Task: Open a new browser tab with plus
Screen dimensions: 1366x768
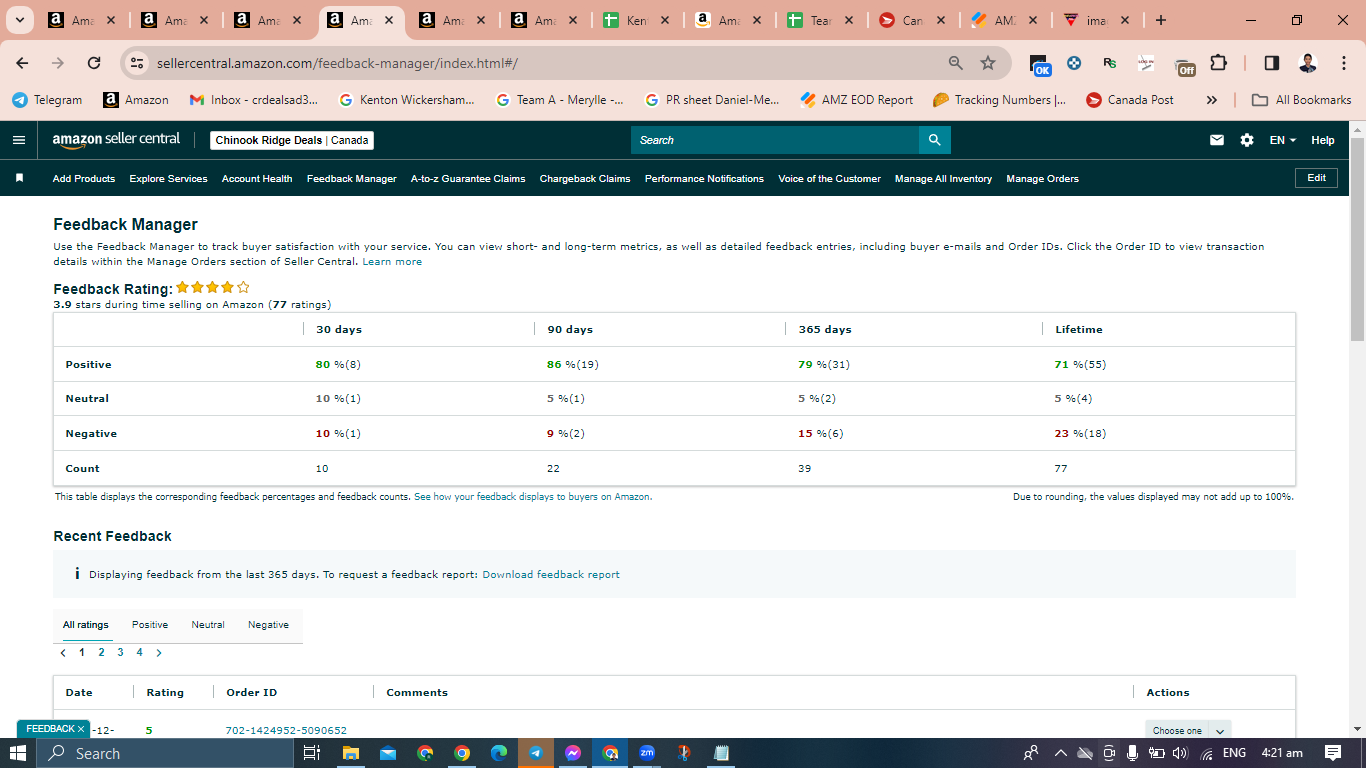Action: pyautogui.click(x=1160, y=20)
